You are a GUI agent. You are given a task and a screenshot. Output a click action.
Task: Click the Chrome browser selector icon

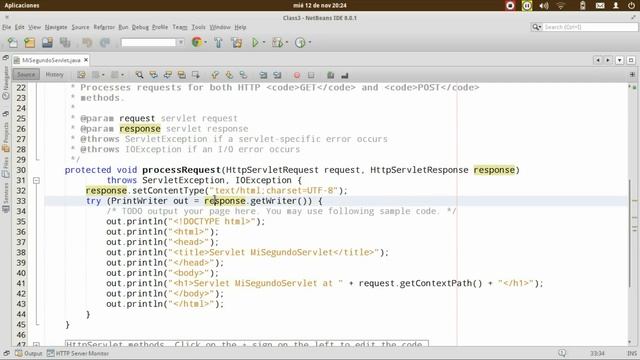pyautogui.click(x=197, y=42)
